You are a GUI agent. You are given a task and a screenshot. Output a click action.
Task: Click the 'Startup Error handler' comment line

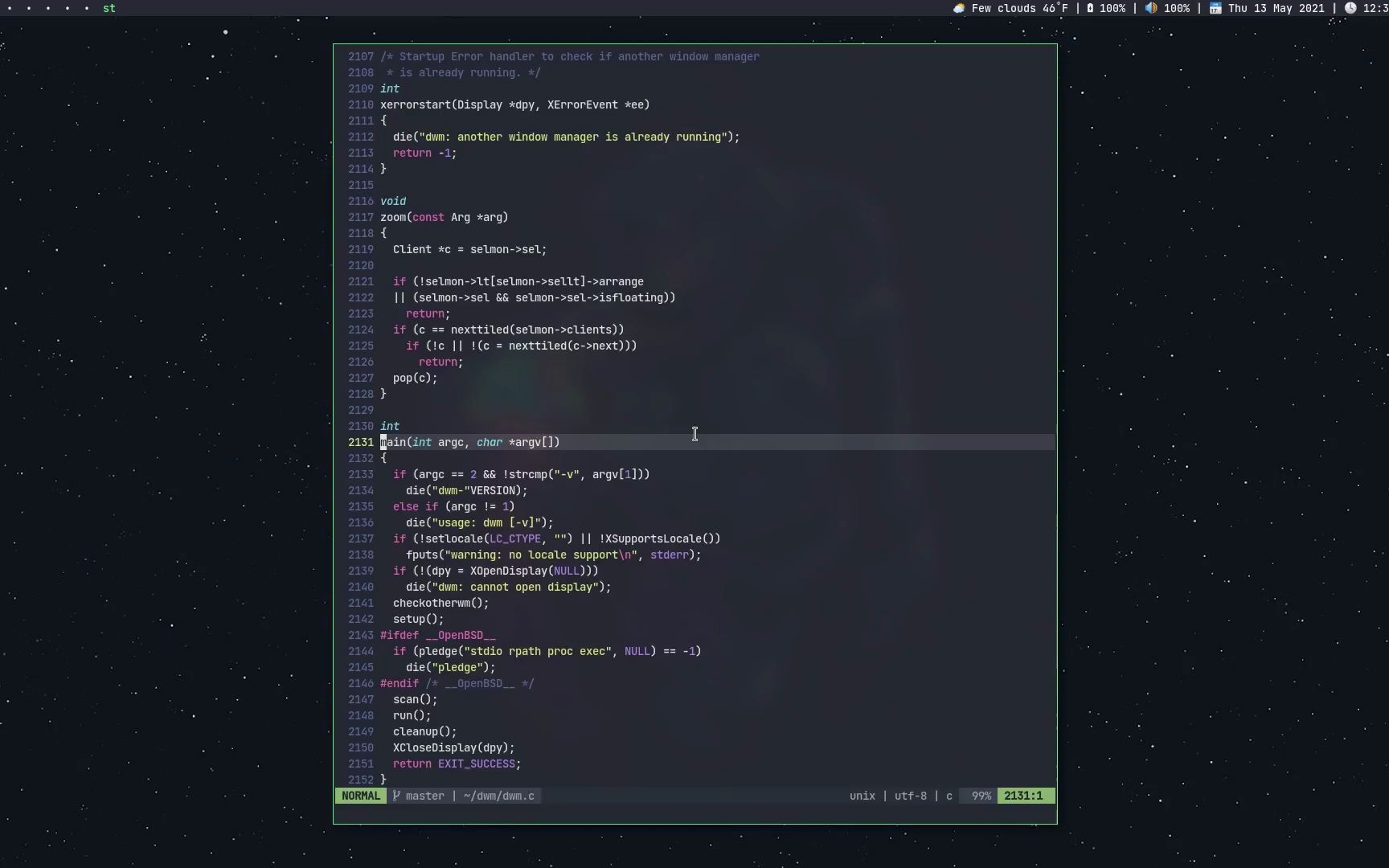[x=570, y=56]
